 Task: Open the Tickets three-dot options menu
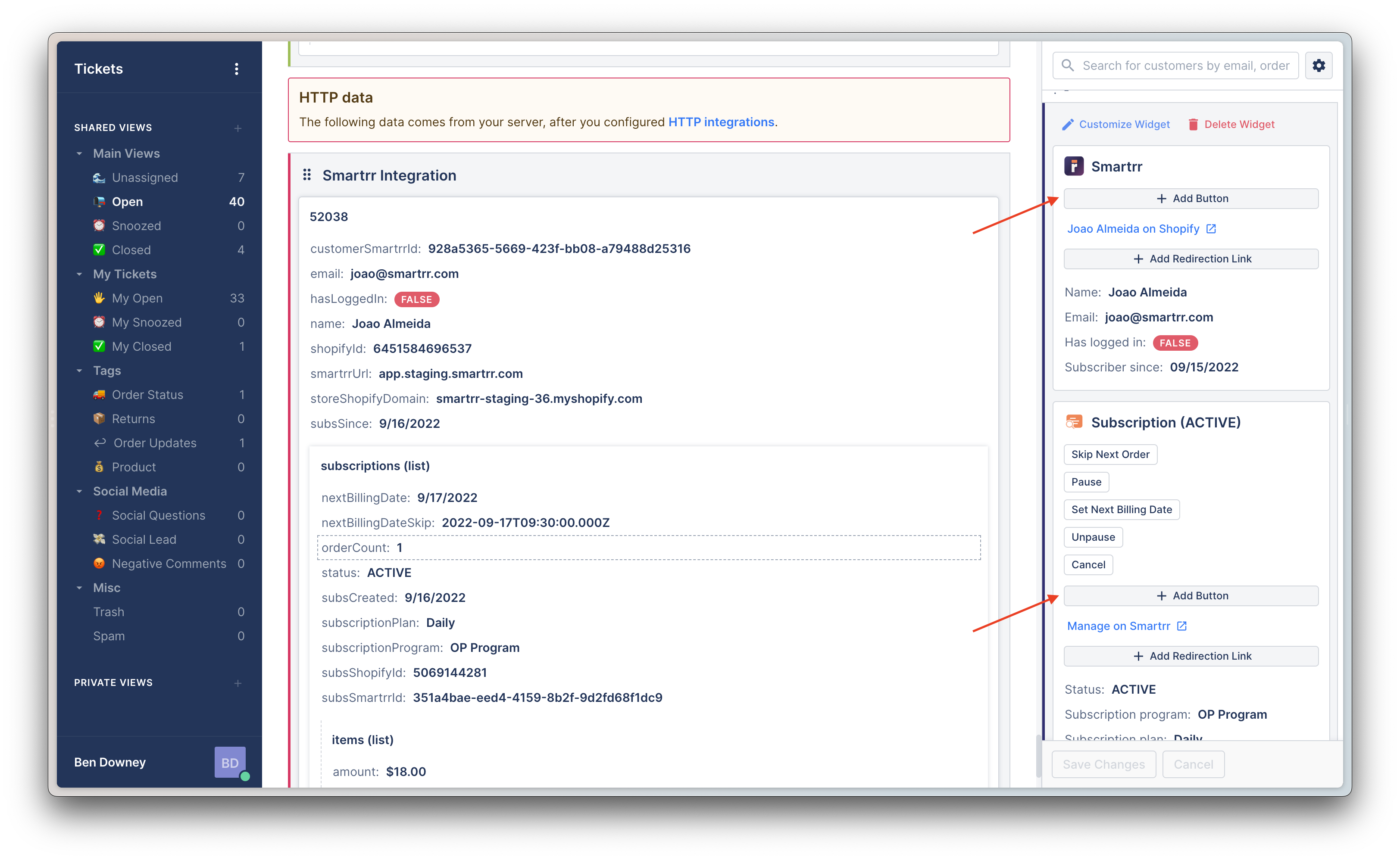click(x=237, y=69)
